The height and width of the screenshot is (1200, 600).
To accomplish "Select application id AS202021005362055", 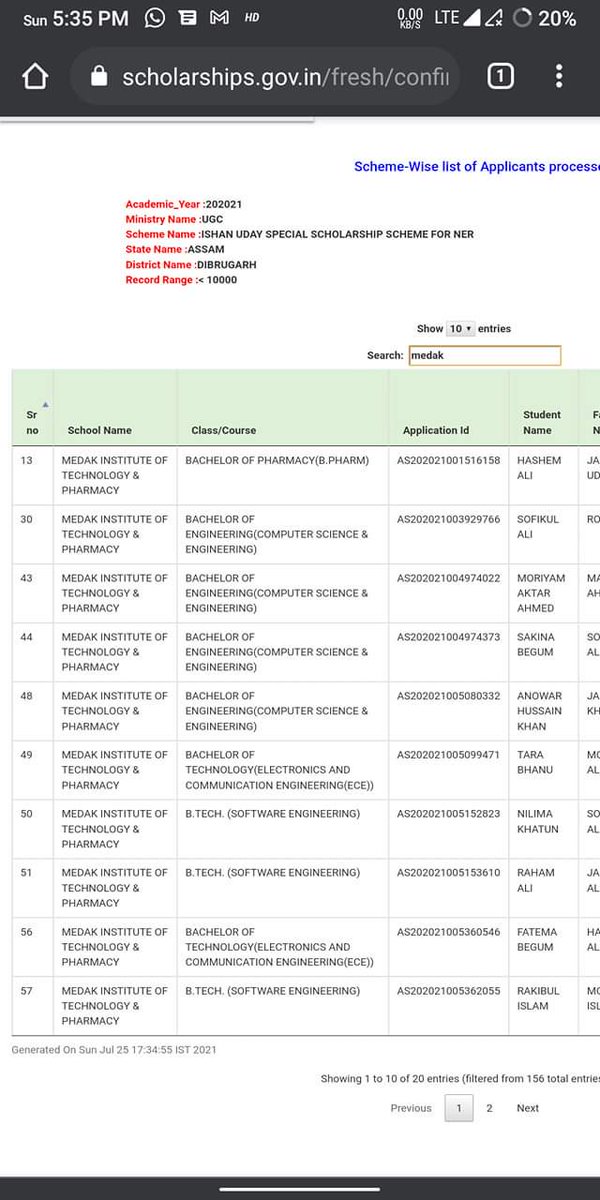I will (449, 991).
